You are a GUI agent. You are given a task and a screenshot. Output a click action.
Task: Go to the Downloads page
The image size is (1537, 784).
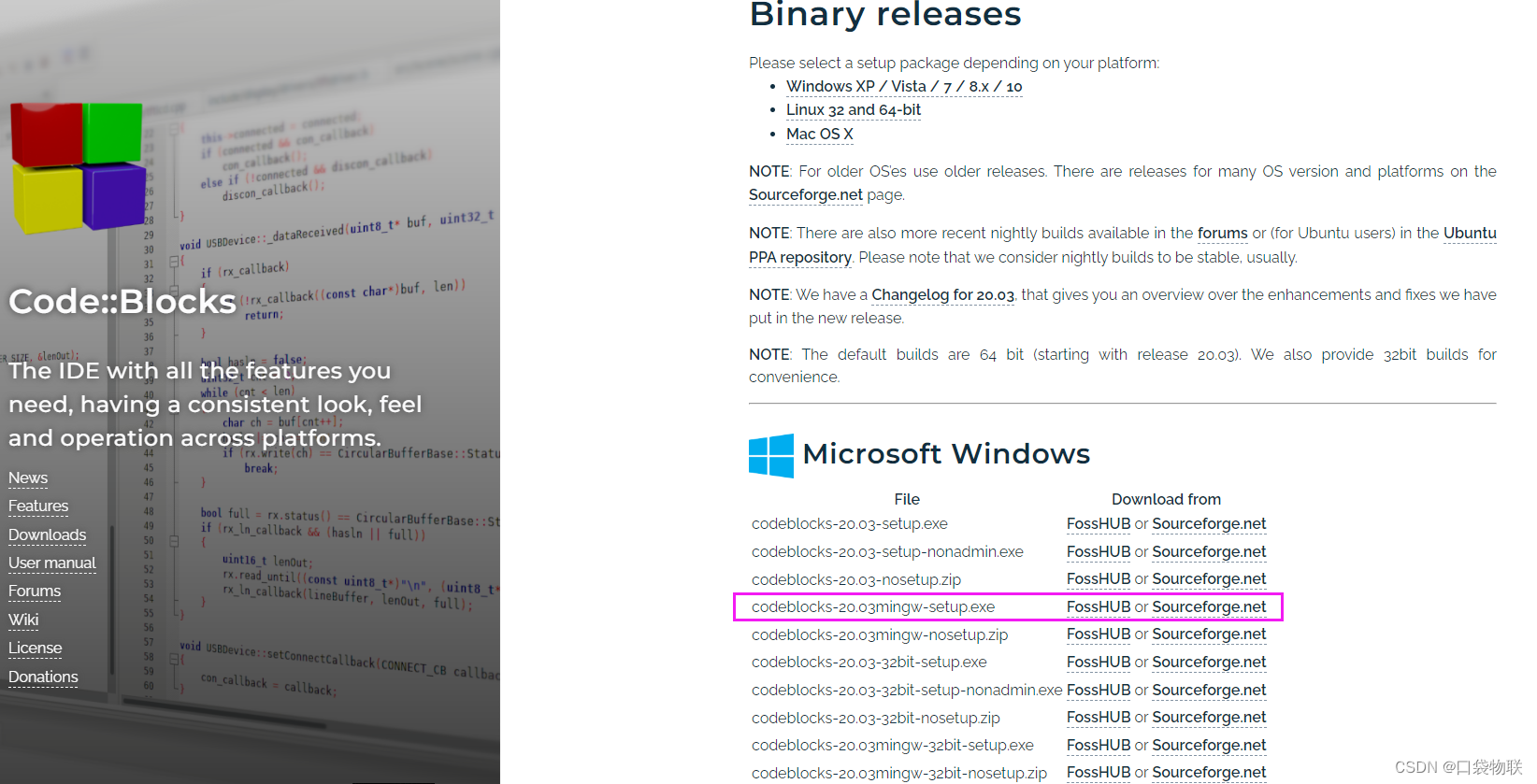pyautogui.click(x=48, y=535)
